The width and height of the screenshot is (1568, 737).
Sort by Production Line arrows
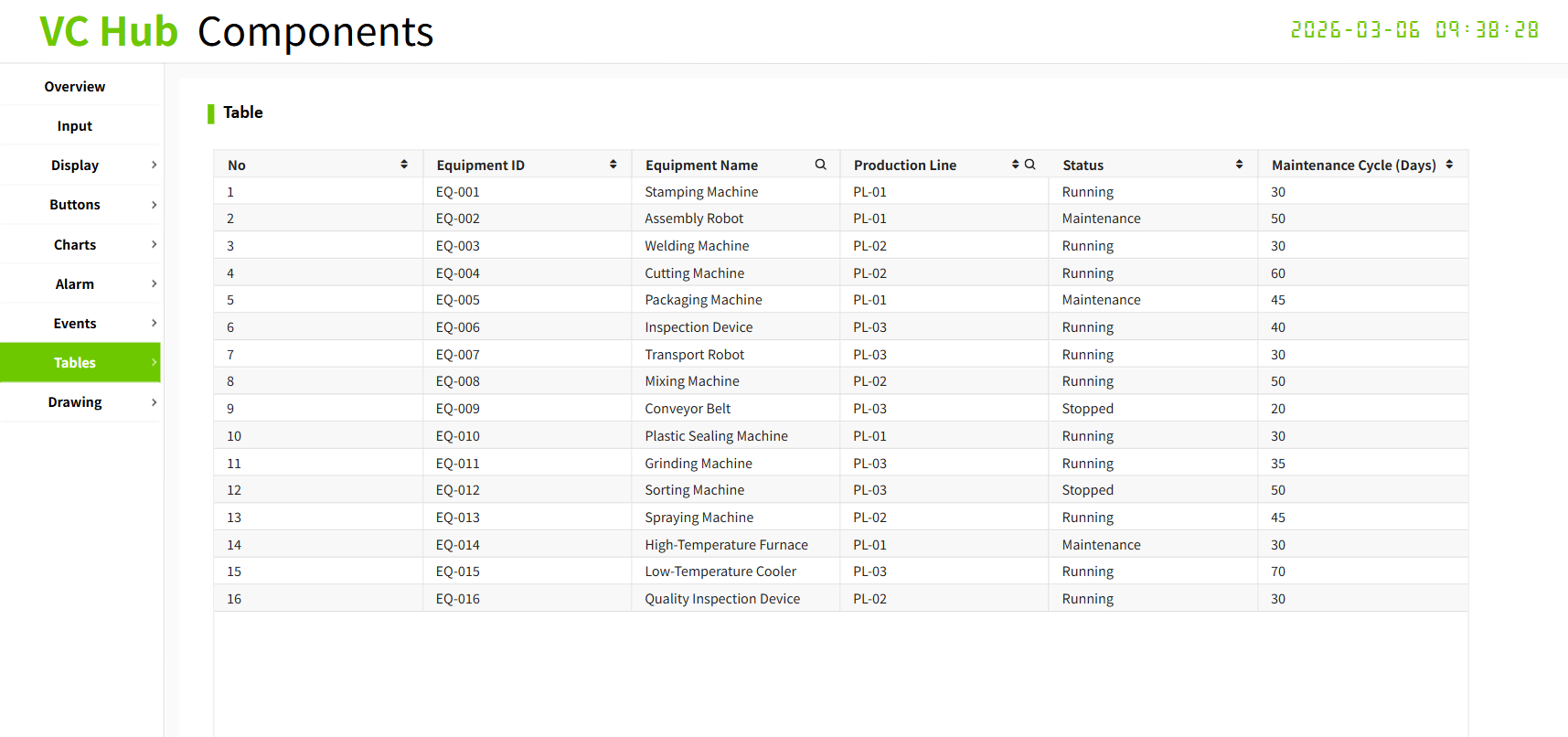click(x=1015, y=165)
